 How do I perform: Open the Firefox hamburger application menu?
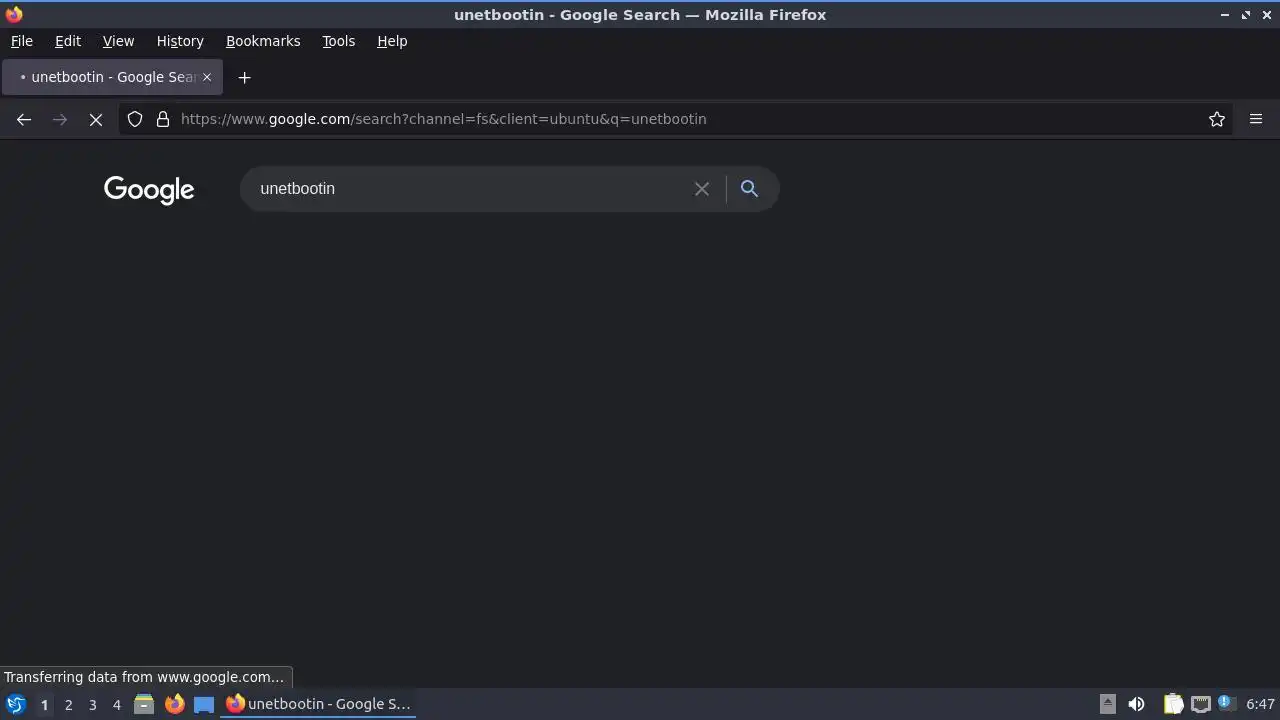pyautogui.click(x=1256, y=119)
